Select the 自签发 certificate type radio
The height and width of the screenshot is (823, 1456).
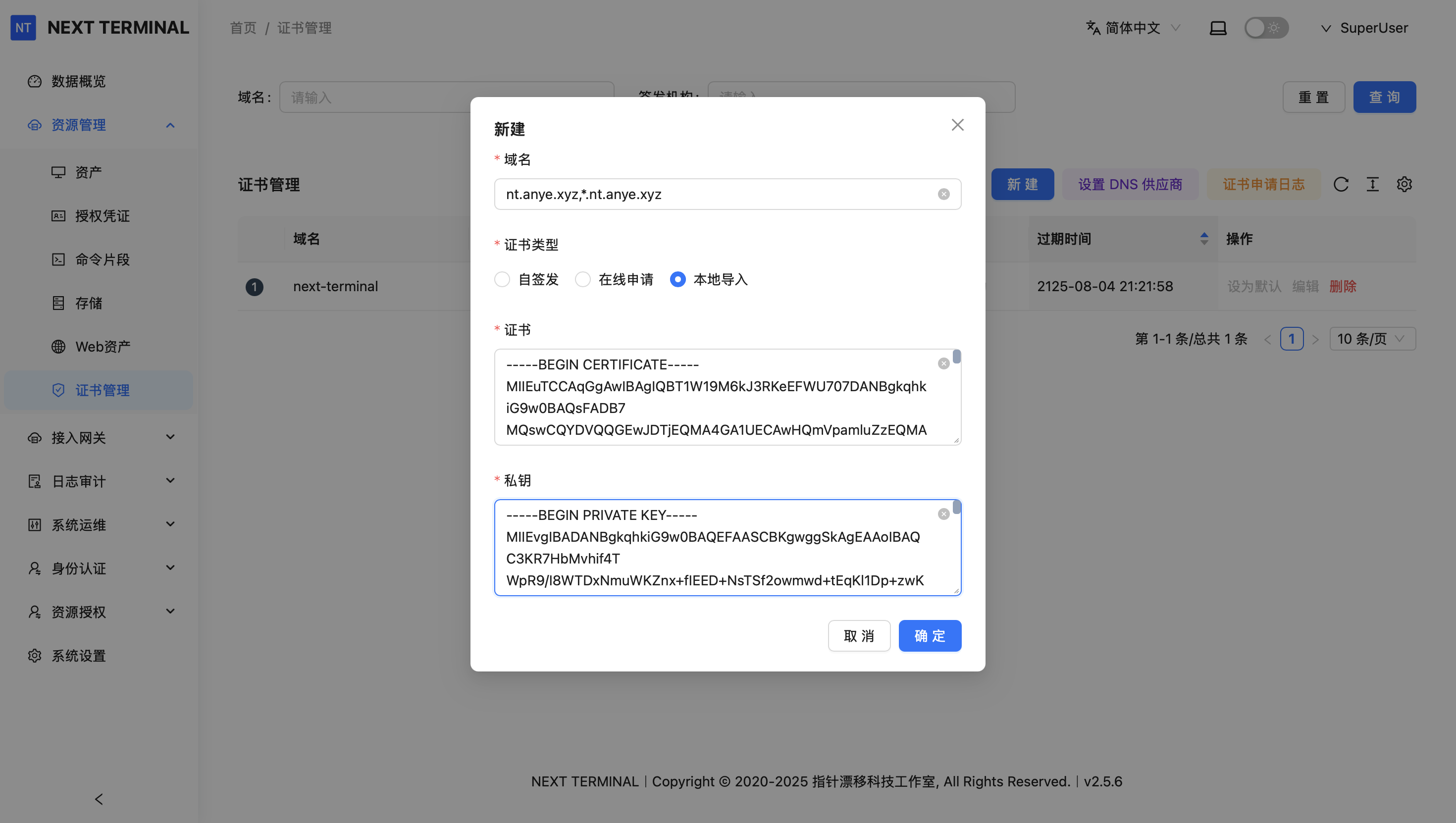tap(502, 279)
